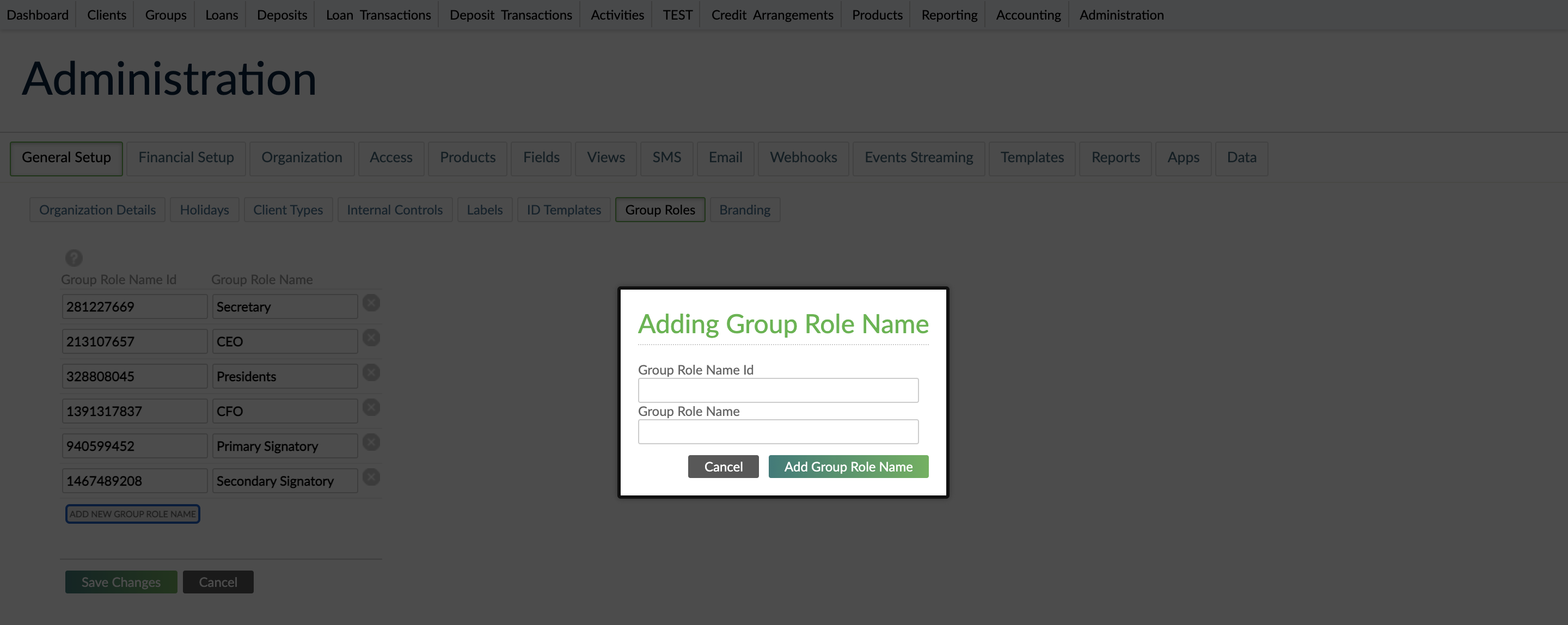
Task: Open the help icon above Group Role Name Id
Action: (73, 258)
